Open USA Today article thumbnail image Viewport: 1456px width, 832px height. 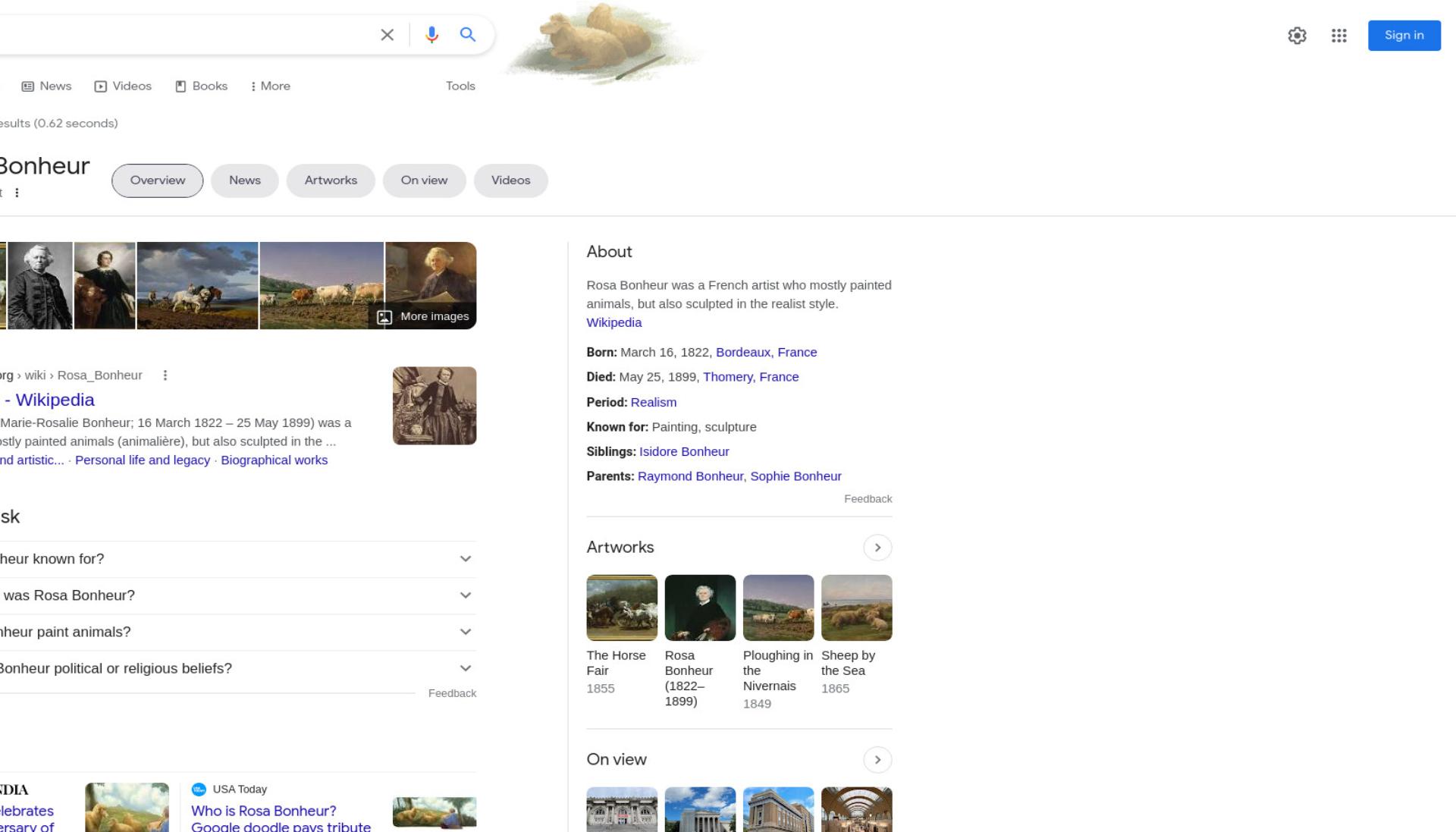435,812
